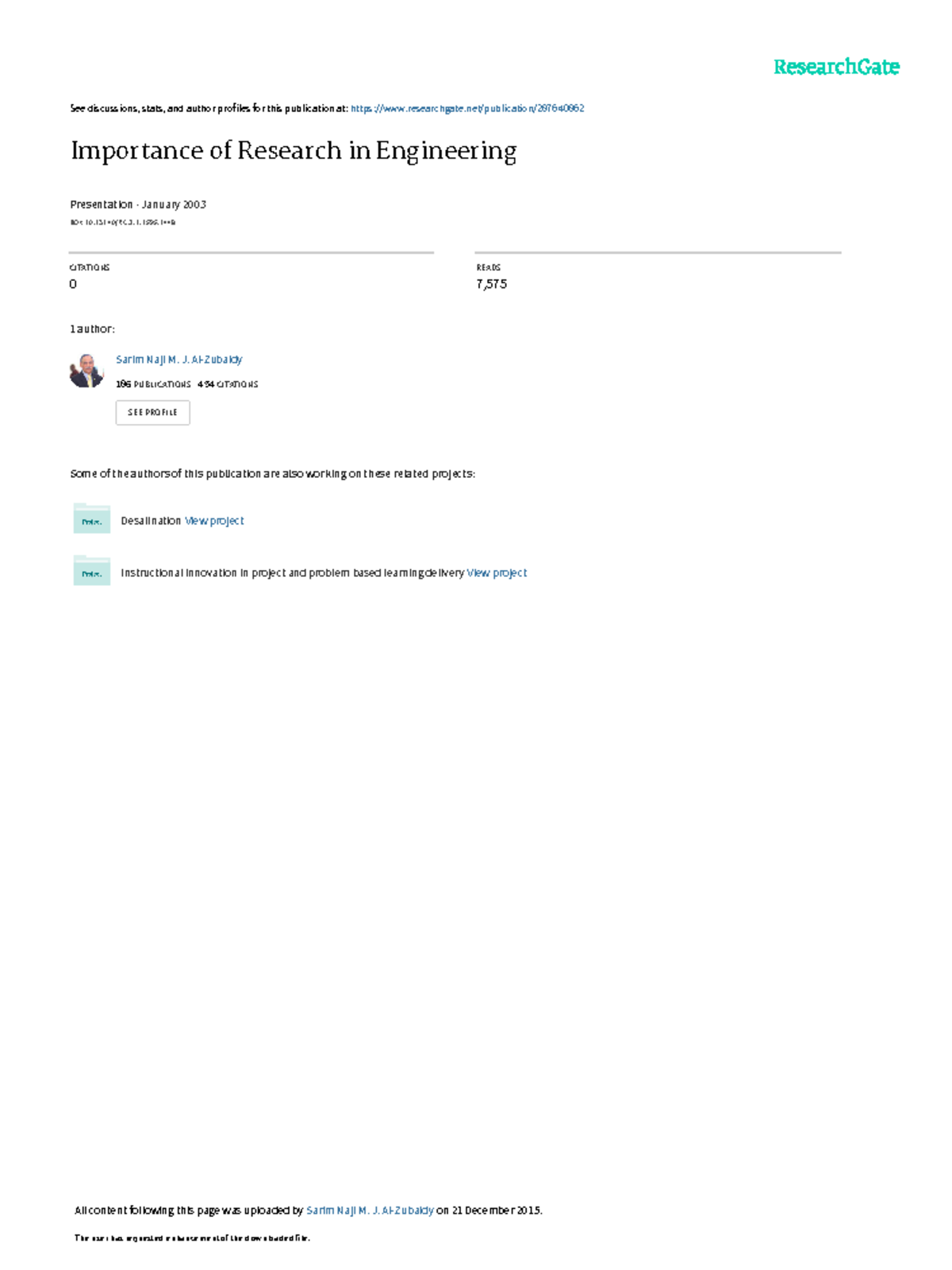Click the Desalination project folder icon
This screenshot has height=1270, width=952.
coord(92,520)
